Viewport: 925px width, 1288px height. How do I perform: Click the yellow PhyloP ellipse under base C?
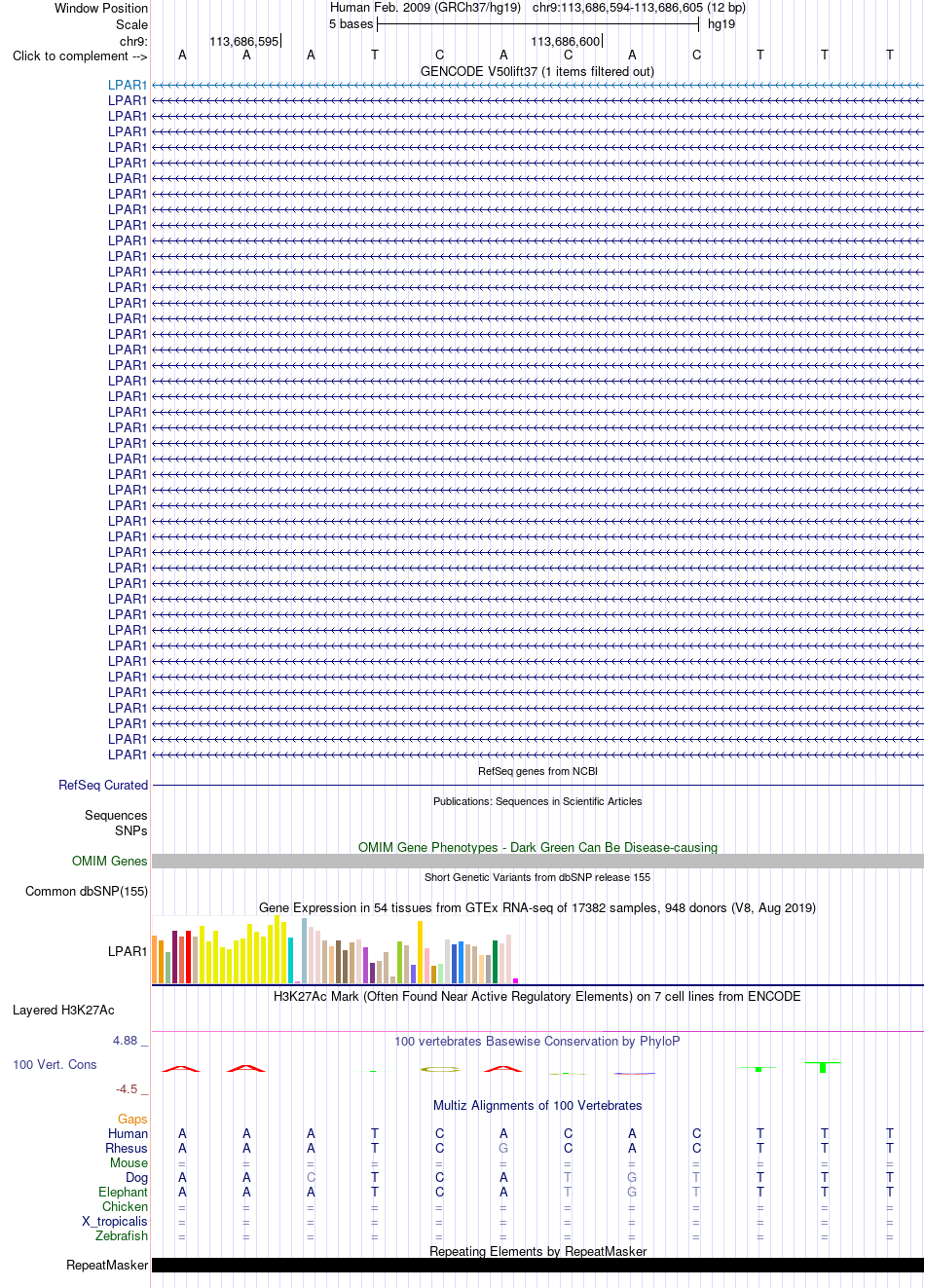440,1069
